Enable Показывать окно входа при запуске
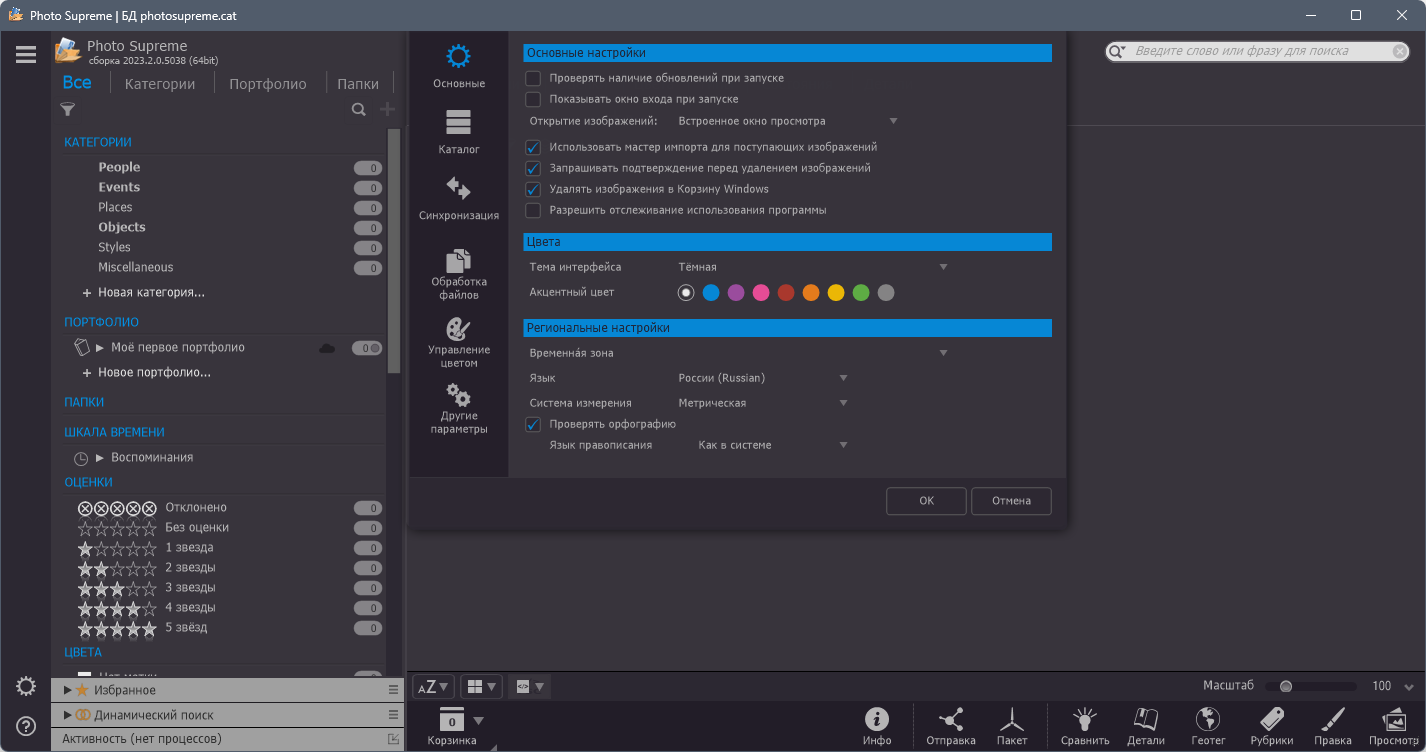 point(533,99)
